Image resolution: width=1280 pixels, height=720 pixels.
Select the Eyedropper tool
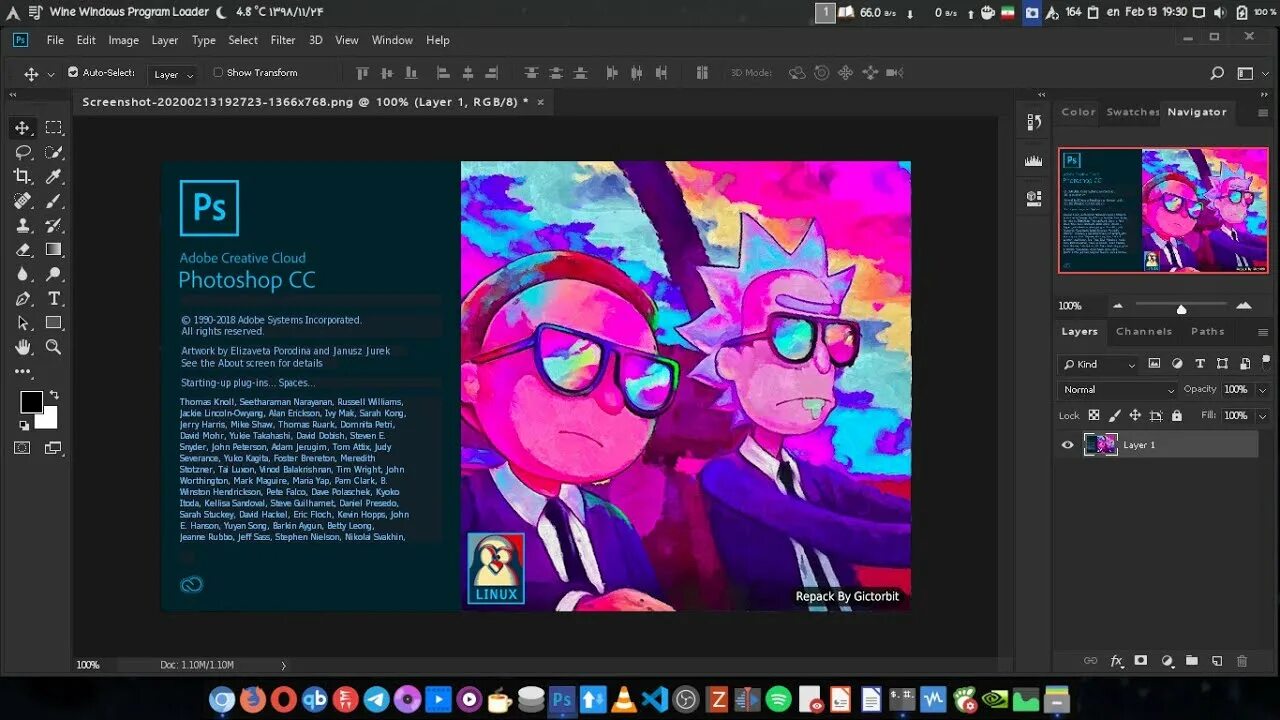coord(54,177)
